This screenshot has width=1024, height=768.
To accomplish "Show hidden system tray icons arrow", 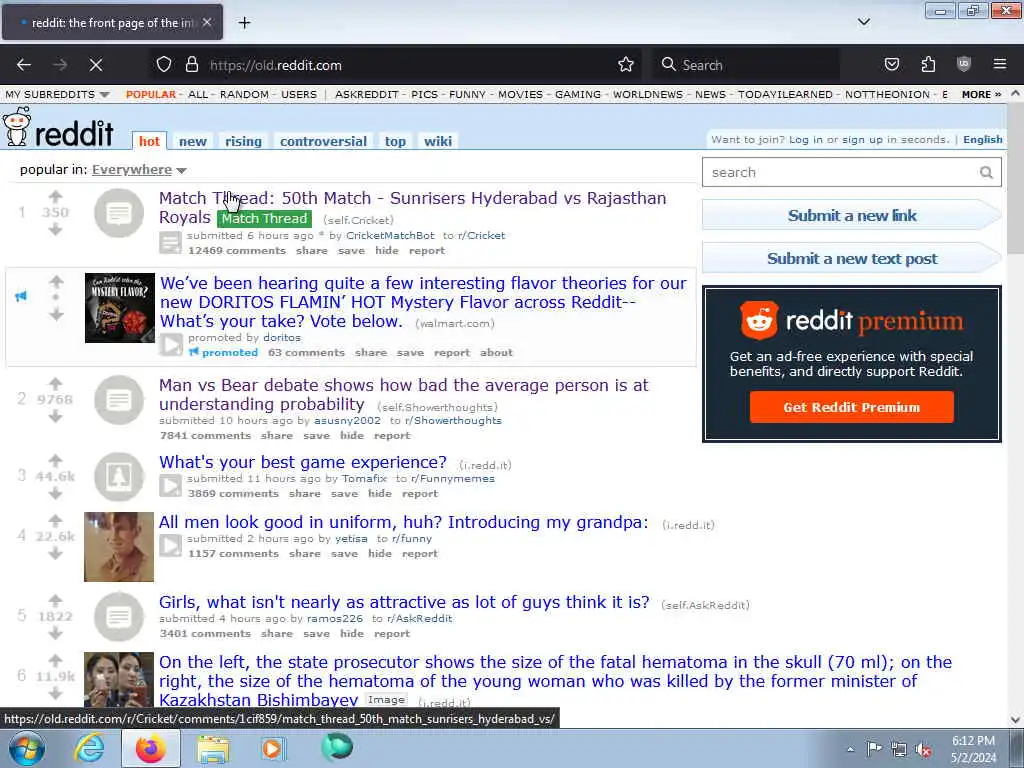I will pyautogui.click(x=850, y=749).
